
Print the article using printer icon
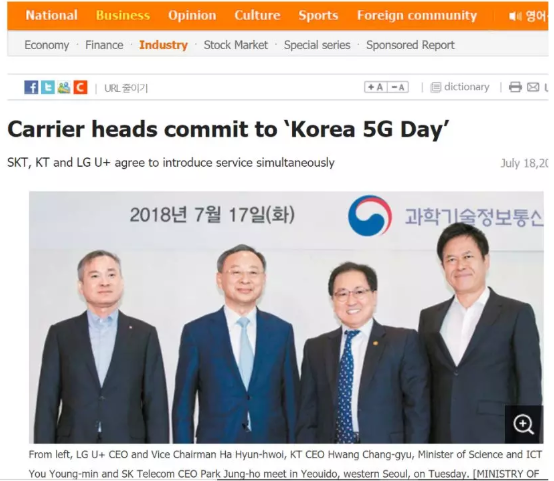point(515,87)
